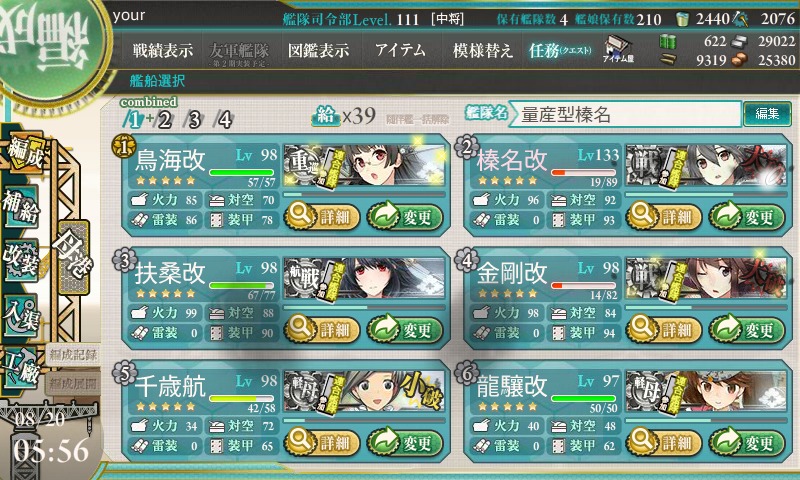
Task: Open the 補給 resupply sidebar icon
Action: (21, 206)
